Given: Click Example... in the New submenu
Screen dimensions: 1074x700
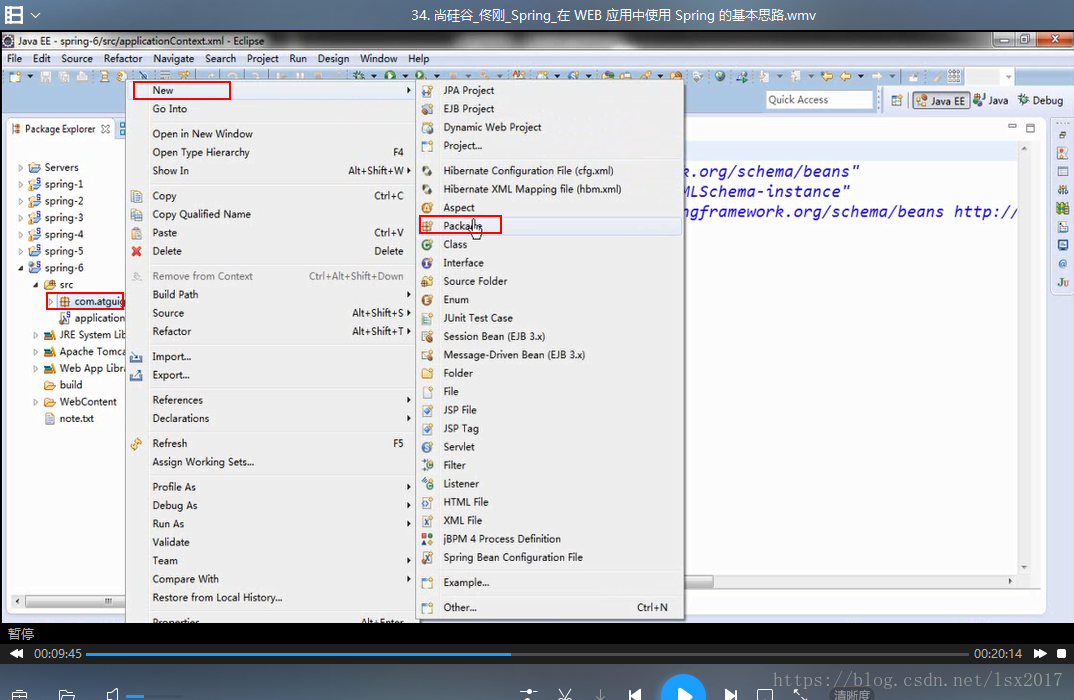Looking at the screenshot, I should click(x=466, y=583).
